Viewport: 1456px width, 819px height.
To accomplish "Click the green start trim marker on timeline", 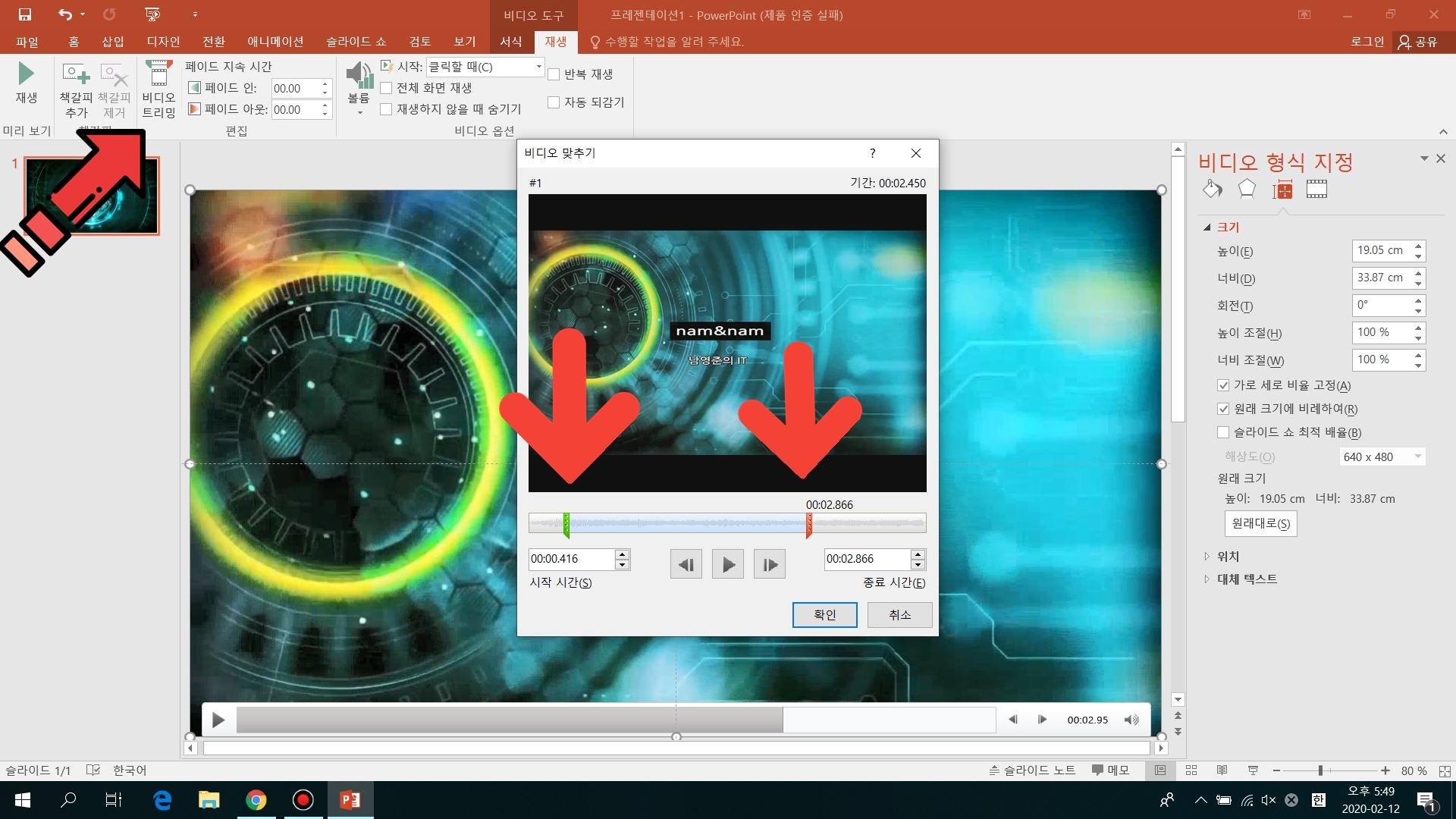I will (x=566, y=523).
